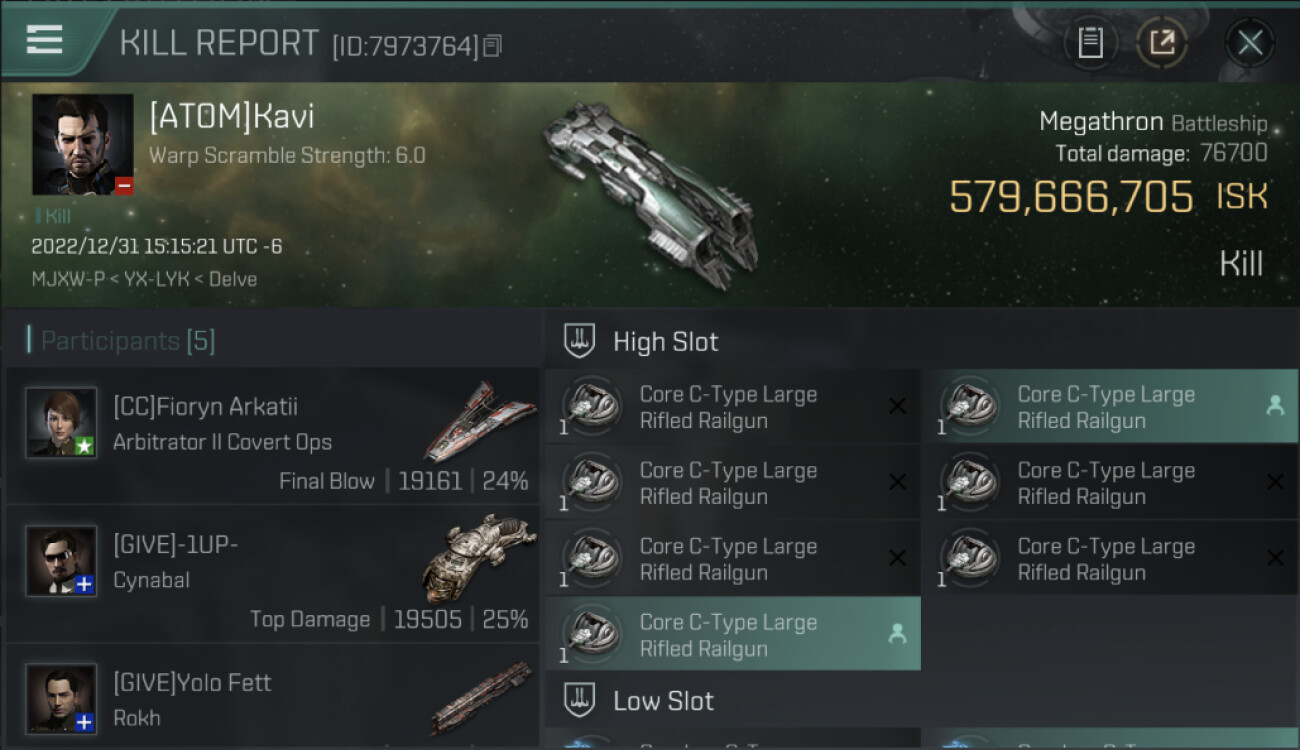This screenshot has width=1300, height=750.
Task: Open the hamburger menu
Action: pos(45,40)
